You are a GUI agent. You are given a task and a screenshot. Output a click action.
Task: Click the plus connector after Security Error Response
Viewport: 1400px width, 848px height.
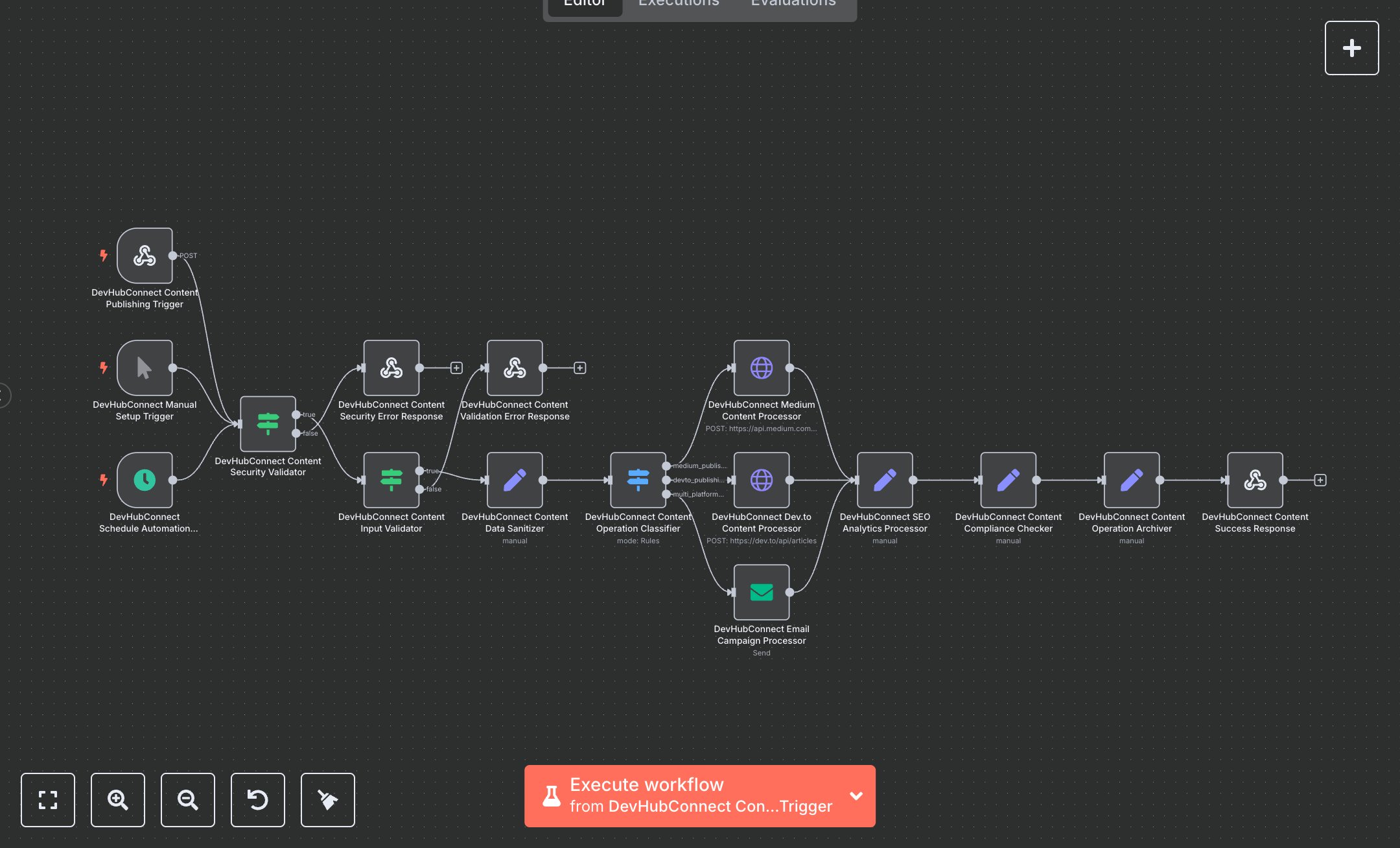point(456,367)
